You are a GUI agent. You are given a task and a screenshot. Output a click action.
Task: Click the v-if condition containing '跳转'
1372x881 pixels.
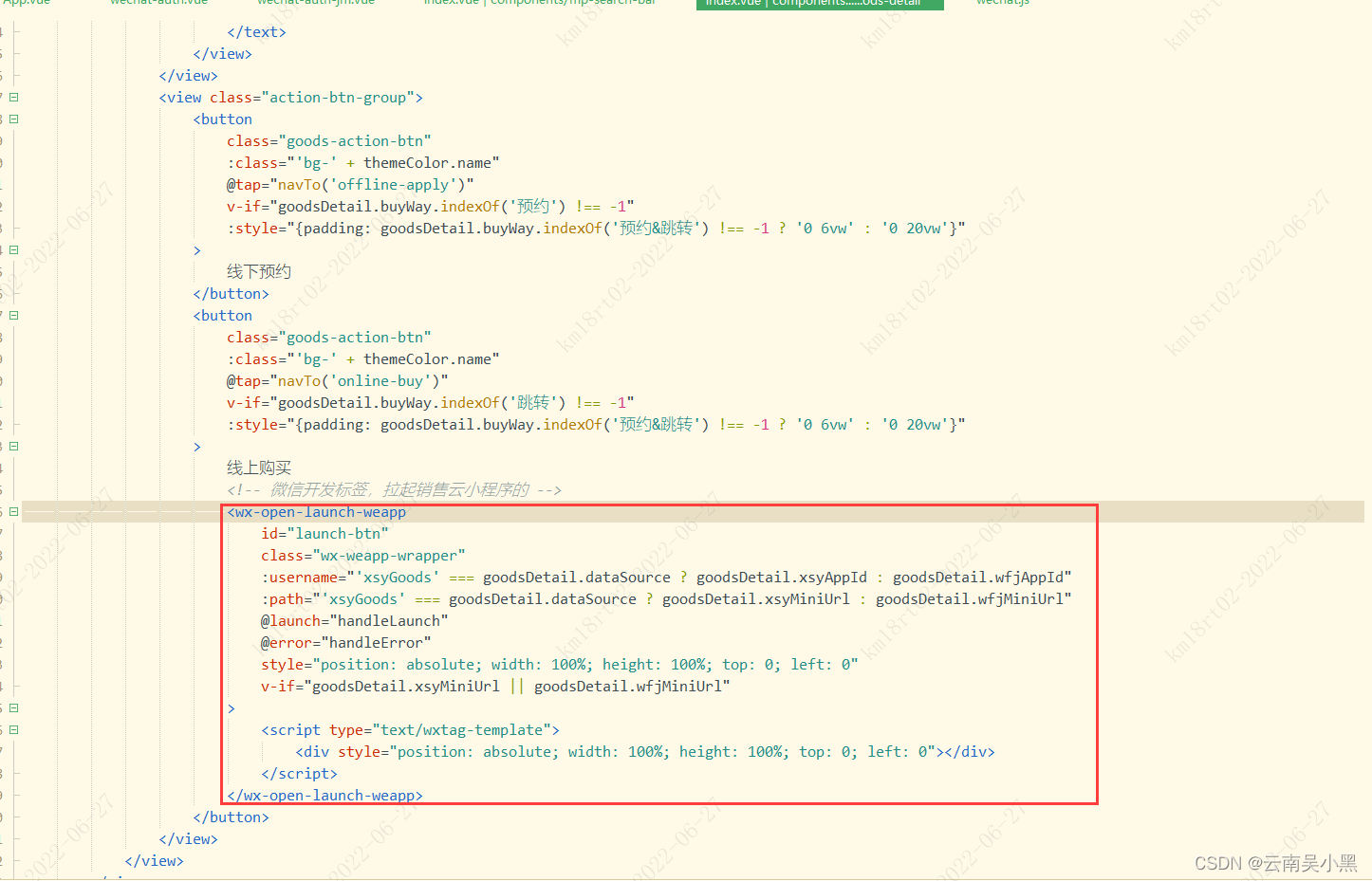tap(431, 402)
